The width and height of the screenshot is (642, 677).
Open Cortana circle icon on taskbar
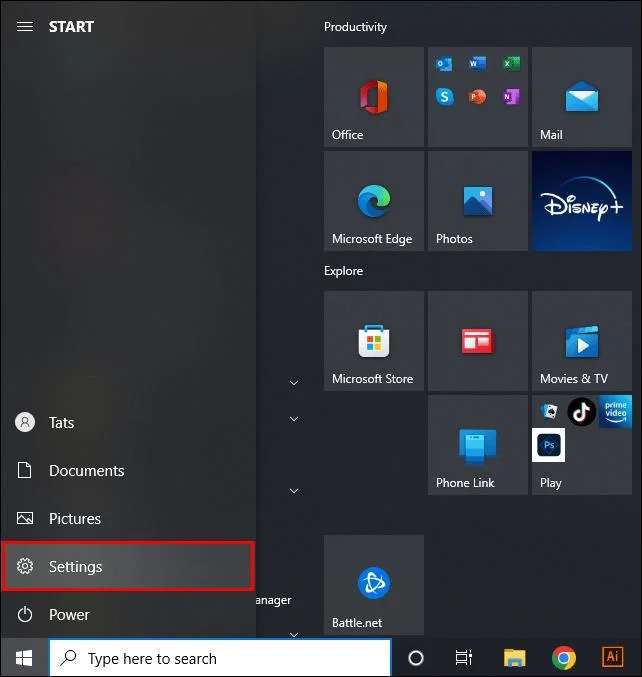[415, 658]
